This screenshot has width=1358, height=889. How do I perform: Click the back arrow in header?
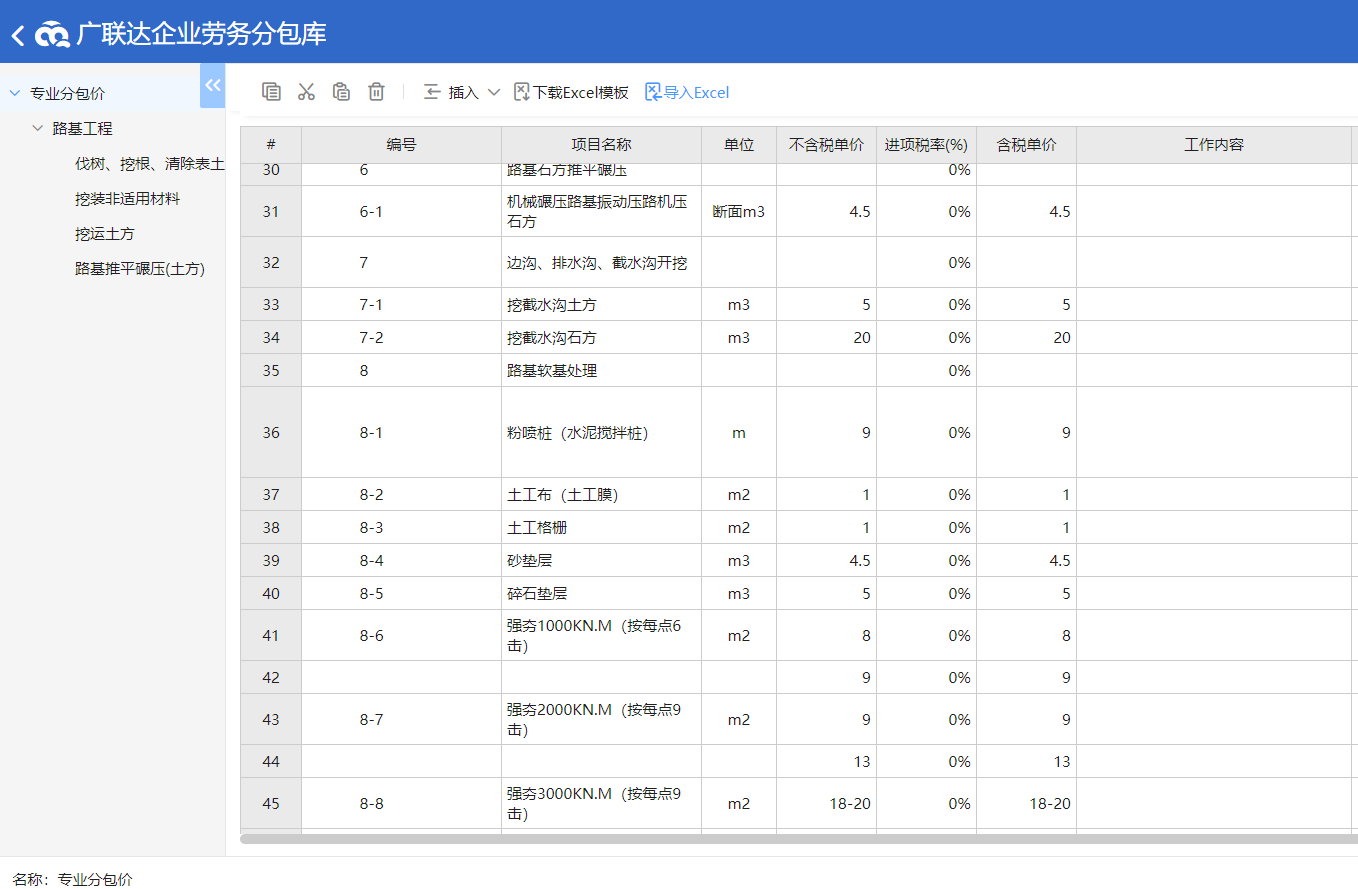click(x=17, y=36)
